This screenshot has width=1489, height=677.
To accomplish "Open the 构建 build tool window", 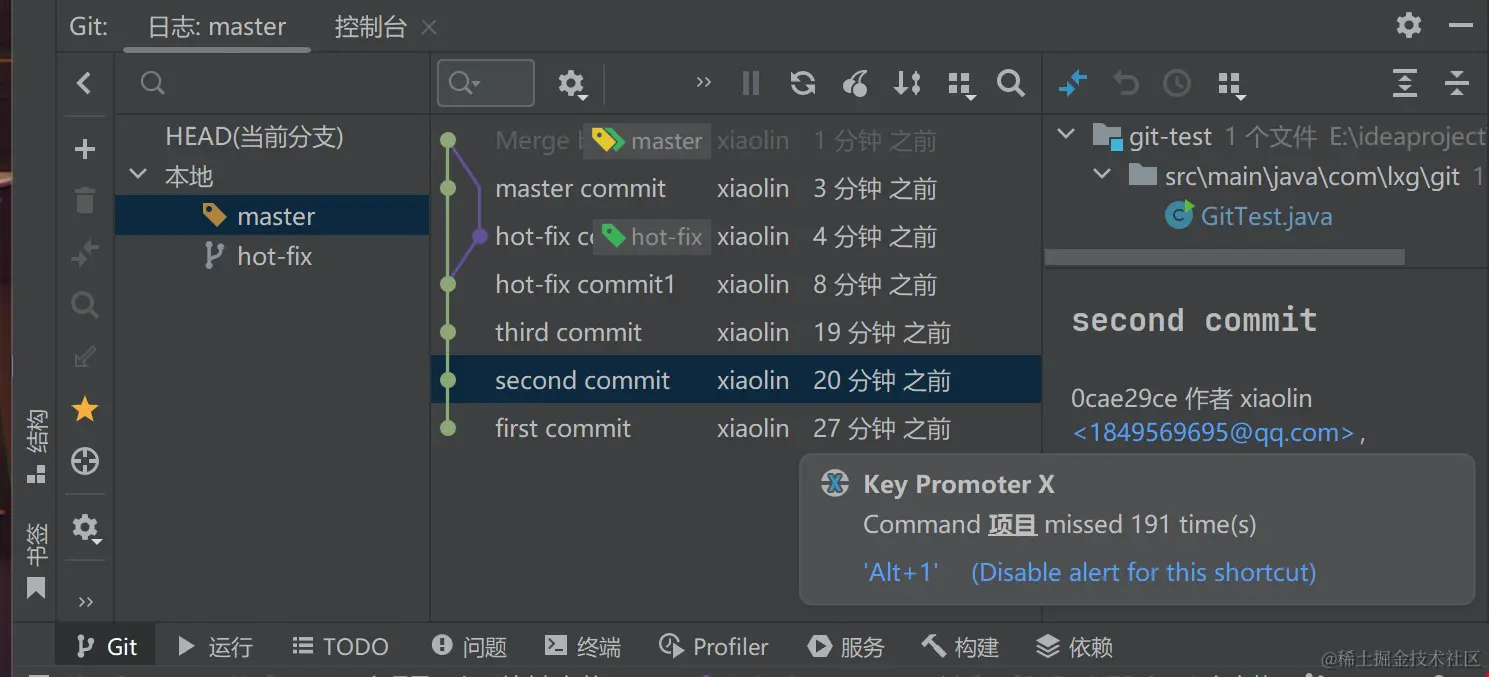I will 960,647.
